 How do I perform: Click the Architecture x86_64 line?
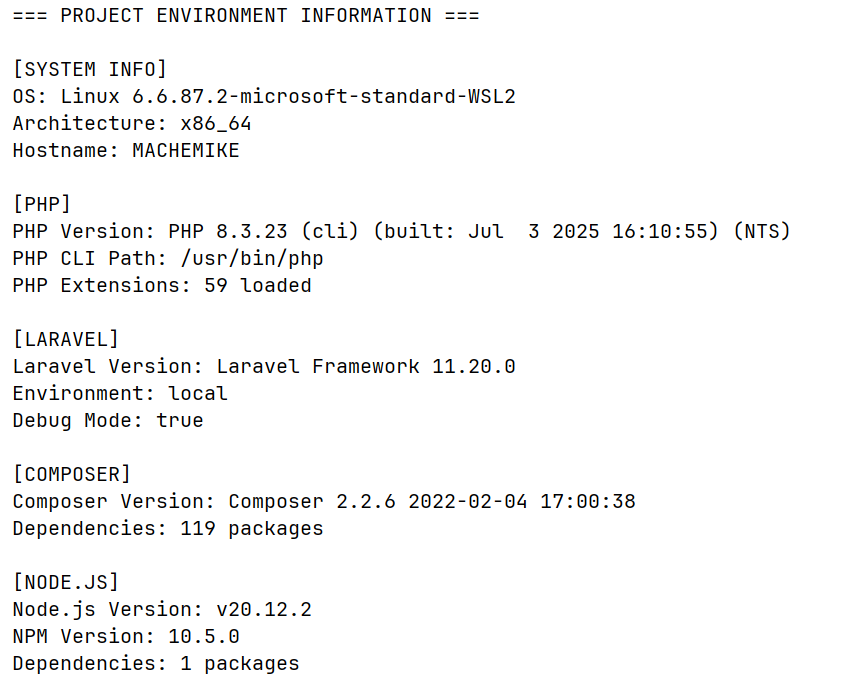pyautogui.click(x=132, y=124)
